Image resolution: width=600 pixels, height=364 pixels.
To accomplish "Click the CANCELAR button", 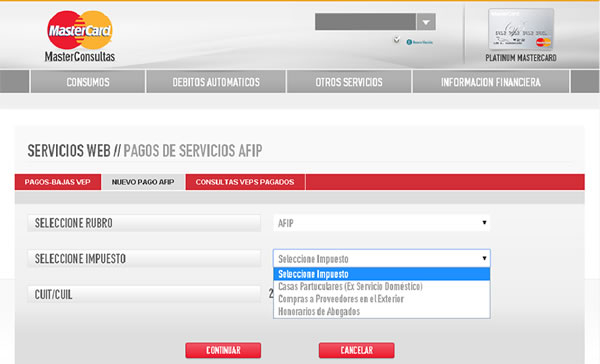I will point(356,350).
